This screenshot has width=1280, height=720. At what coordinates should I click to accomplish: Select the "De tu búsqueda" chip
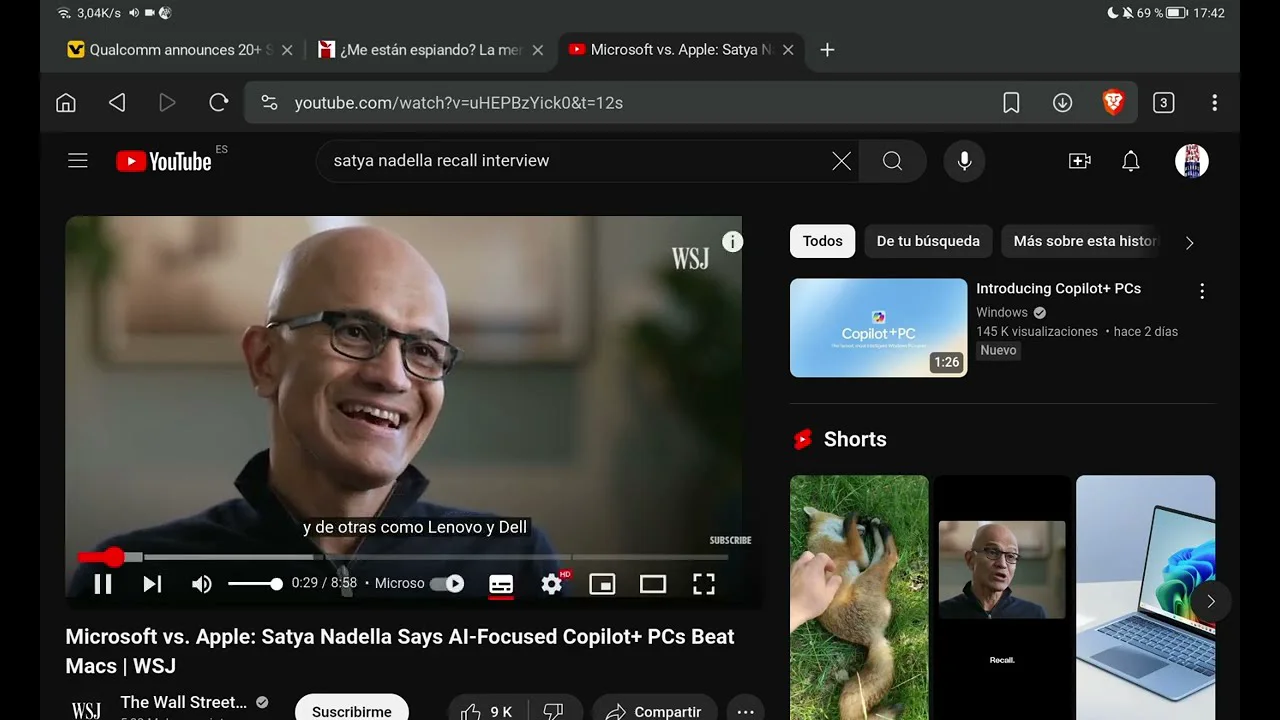(x=928, y=241)
